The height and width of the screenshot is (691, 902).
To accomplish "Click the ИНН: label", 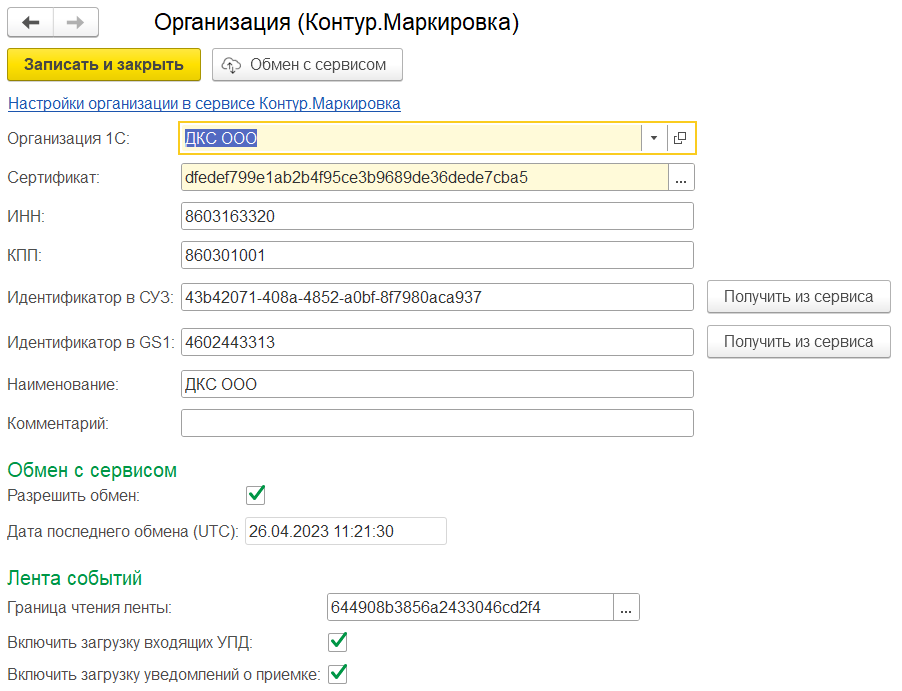I will [26, 216].
